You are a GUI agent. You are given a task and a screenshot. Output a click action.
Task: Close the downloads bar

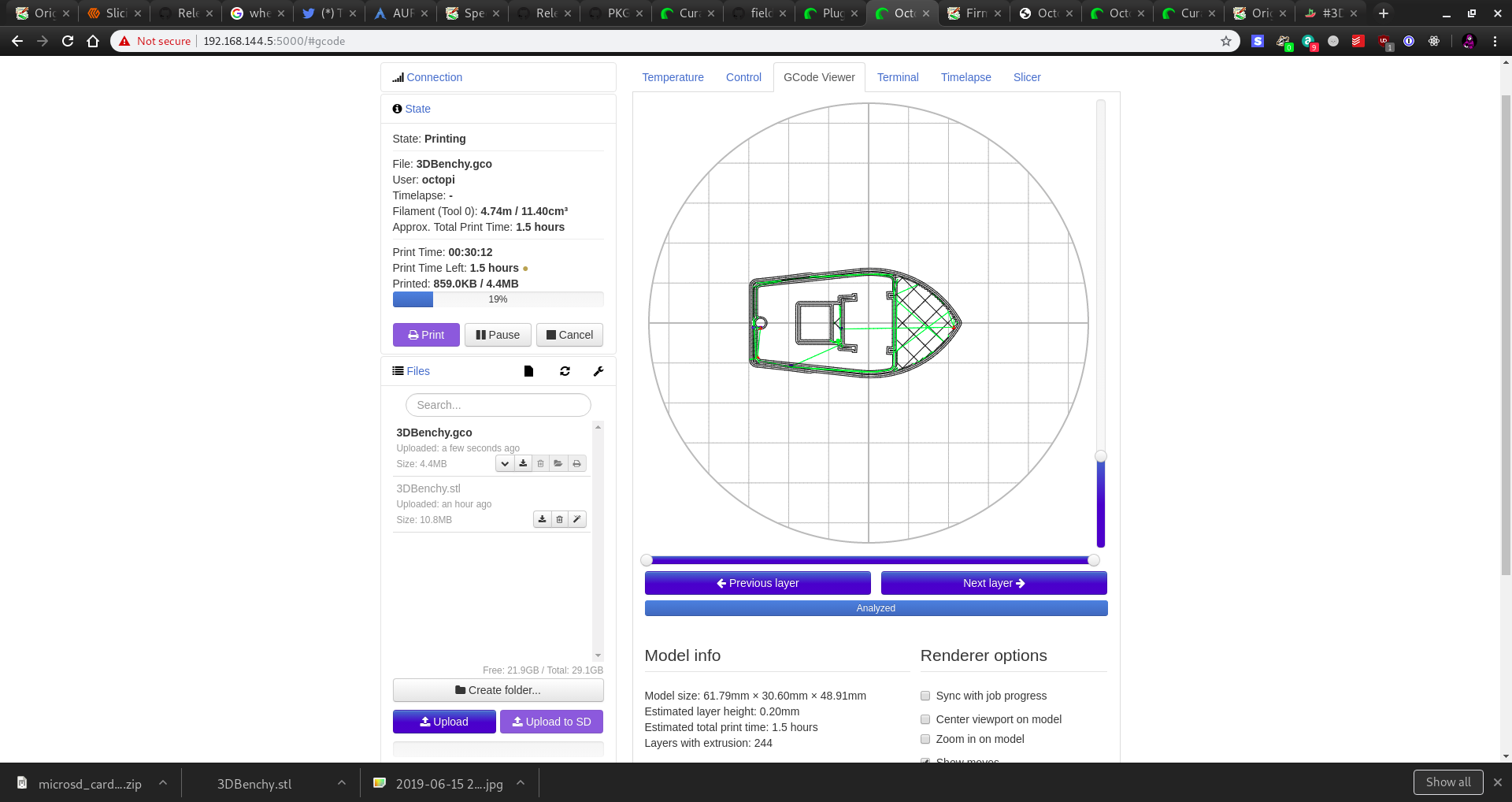pos(1498,782)
